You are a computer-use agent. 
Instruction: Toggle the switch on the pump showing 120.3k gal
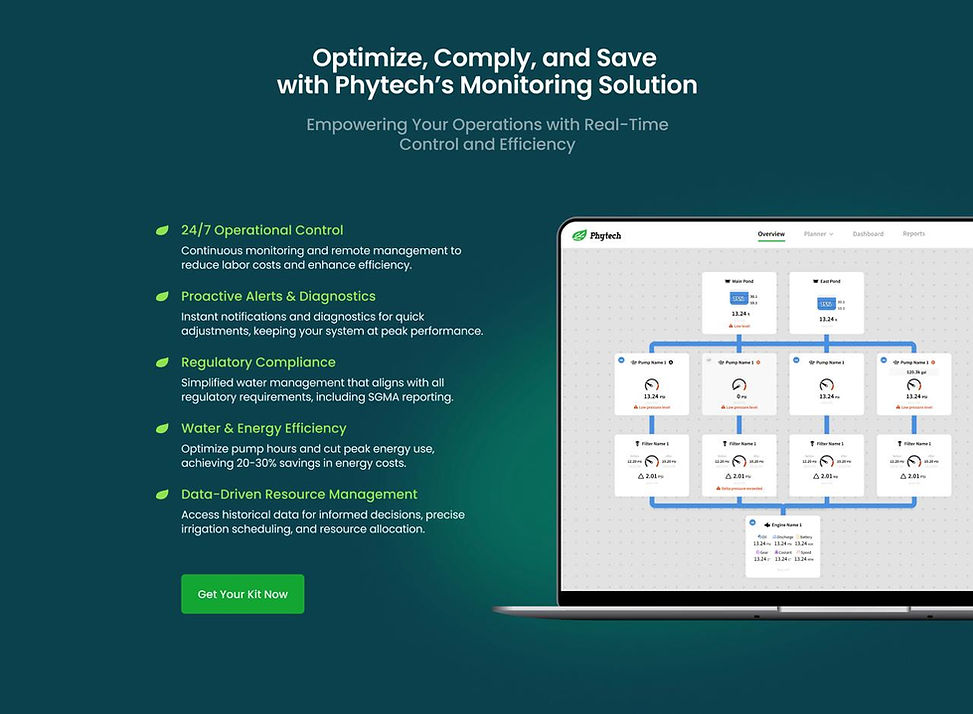[x=884, y=360]
